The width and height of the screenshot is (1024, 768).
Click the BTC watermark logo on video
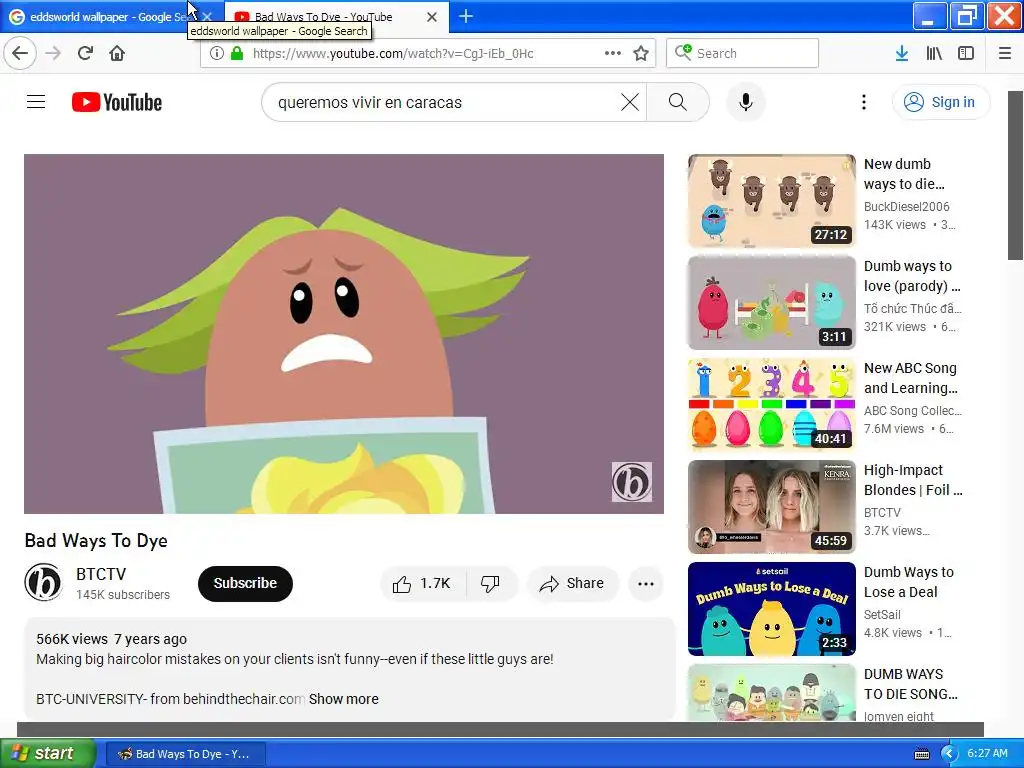[632, 482]
